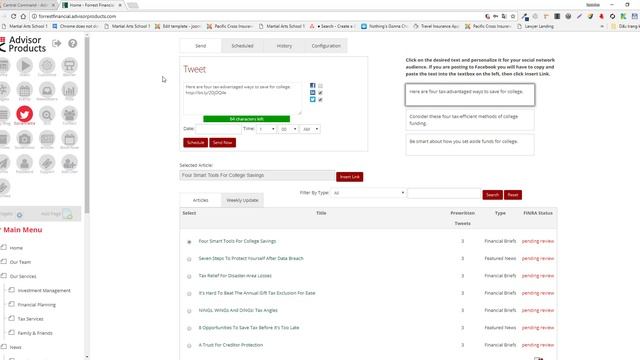Select radio for Seven Steps To Protect Yourself

click(x=189, y=259)
